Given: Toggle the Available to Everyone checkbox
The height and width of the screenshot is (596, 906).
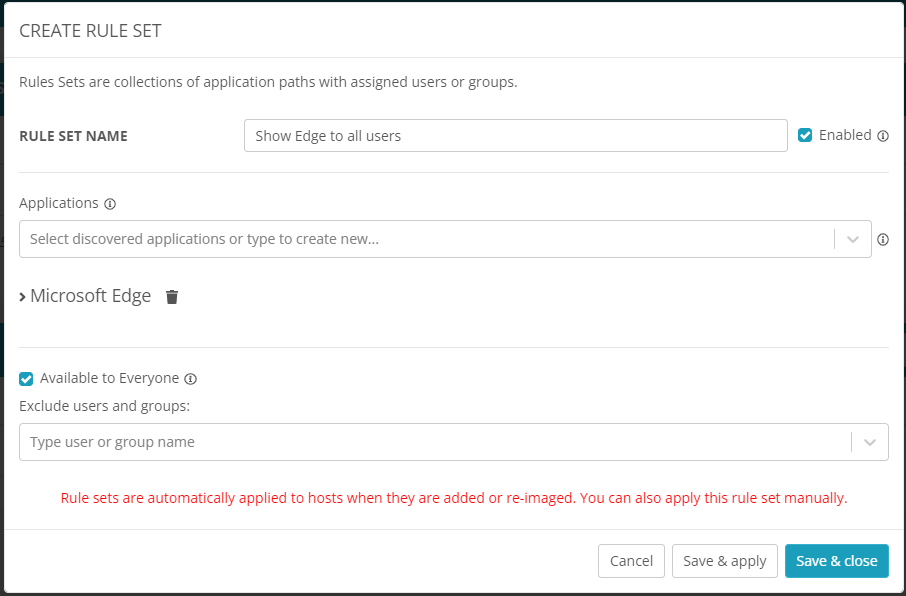Looking at the screenshot, I should [x=27, y=379].
